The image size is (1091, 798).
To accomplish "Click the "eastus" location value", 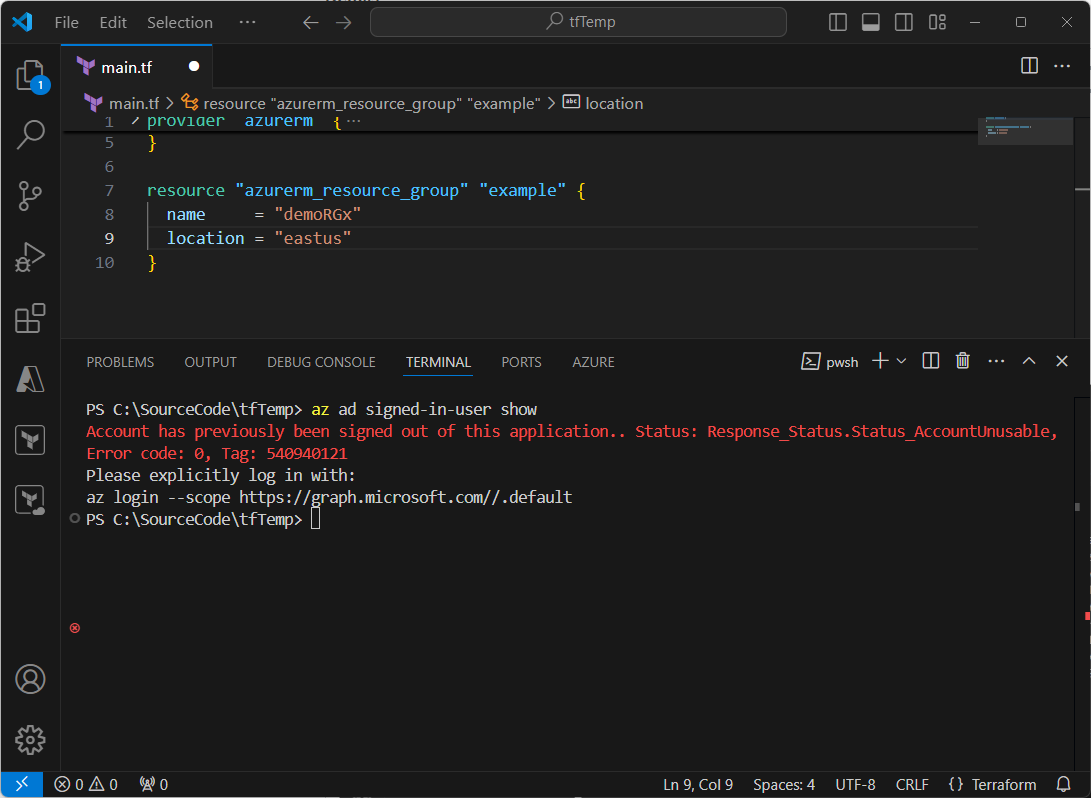I will pos(312,238).
